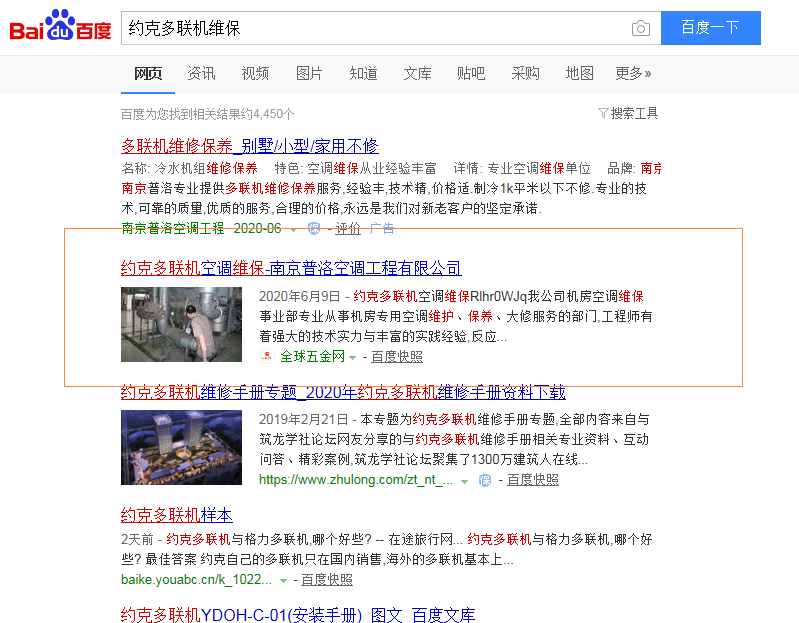
Task: Click the text 百度为您找到相关结果约4,450个
Action: click(207, 114)
